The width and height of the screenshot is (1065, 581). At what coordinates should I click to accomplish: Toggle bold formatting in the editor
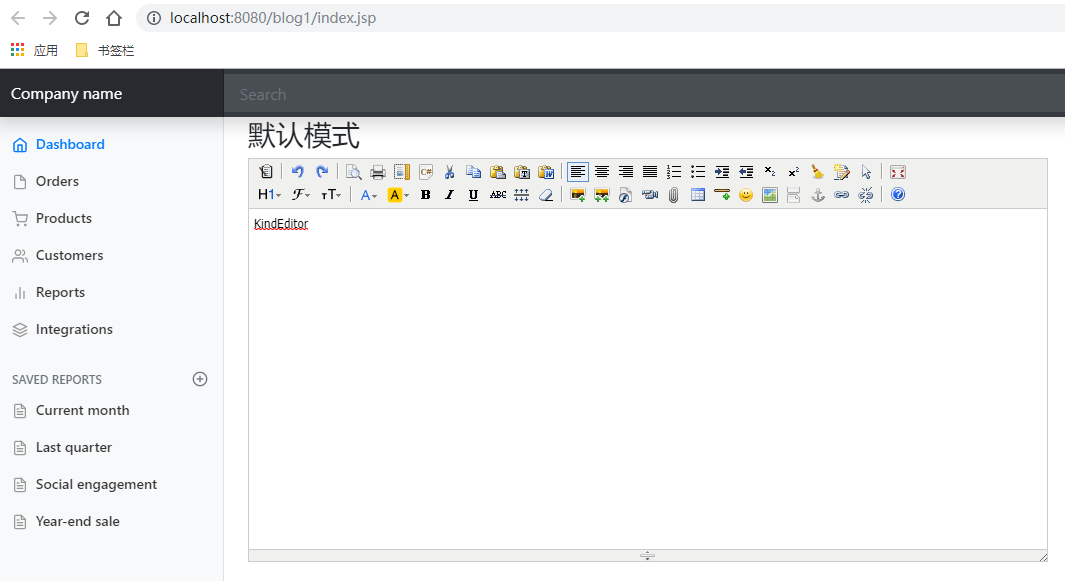pos(425,194)
